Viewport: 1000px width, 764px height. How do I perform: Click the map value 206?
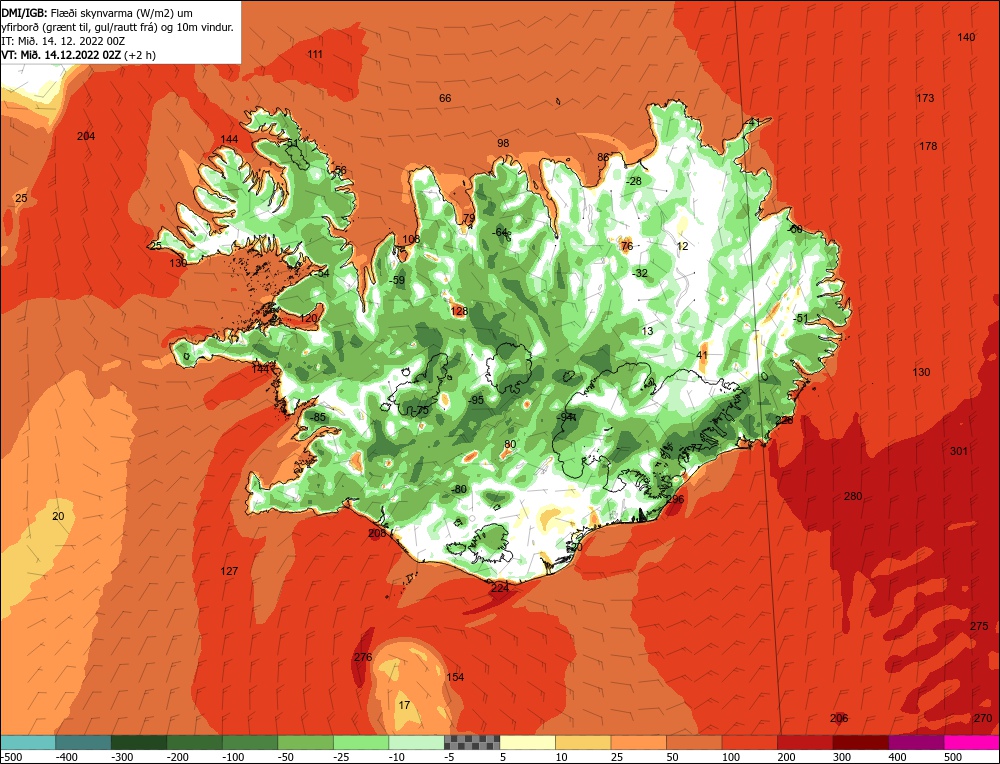[x=839, y=719]
